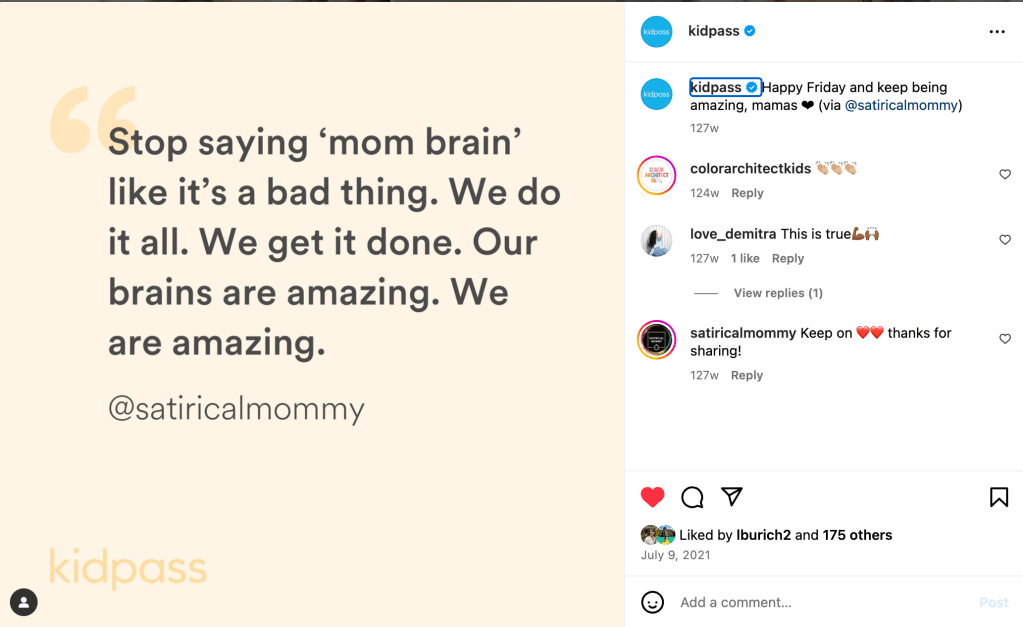Open the colorarchitectkids profile picture

coord(657,176)
